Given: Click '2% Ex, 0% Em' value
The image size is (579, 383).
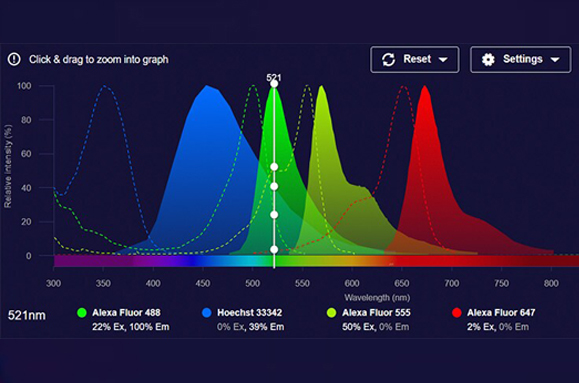Looking at the screenshot, I should tap(498, 327).
